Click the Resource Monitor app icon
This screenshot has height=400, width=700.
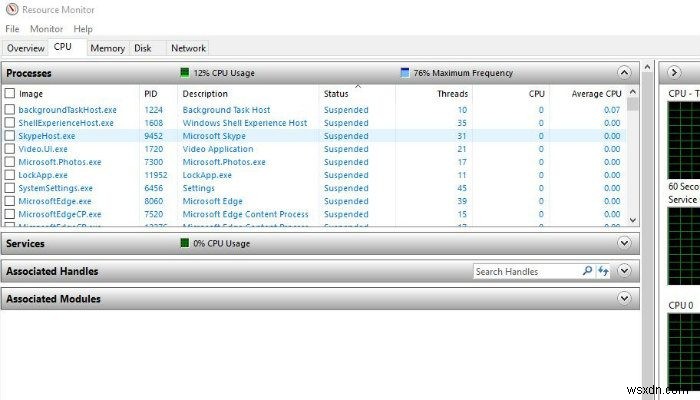12,9
